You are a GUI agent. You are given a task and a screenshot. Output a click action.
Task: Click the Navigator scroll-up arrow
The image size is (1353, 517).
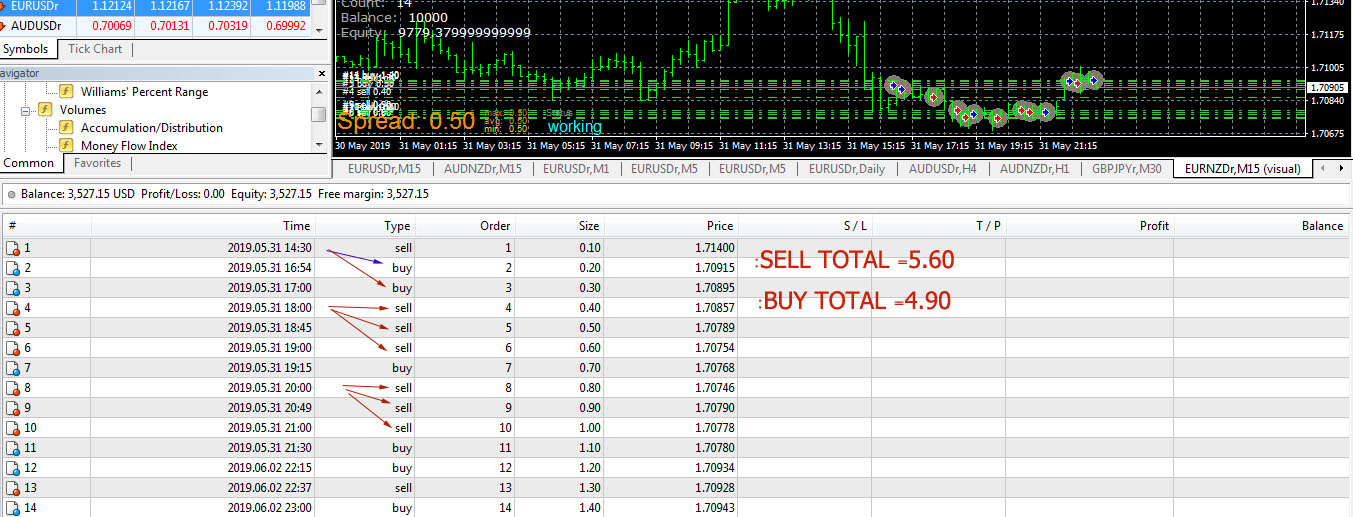319,93
